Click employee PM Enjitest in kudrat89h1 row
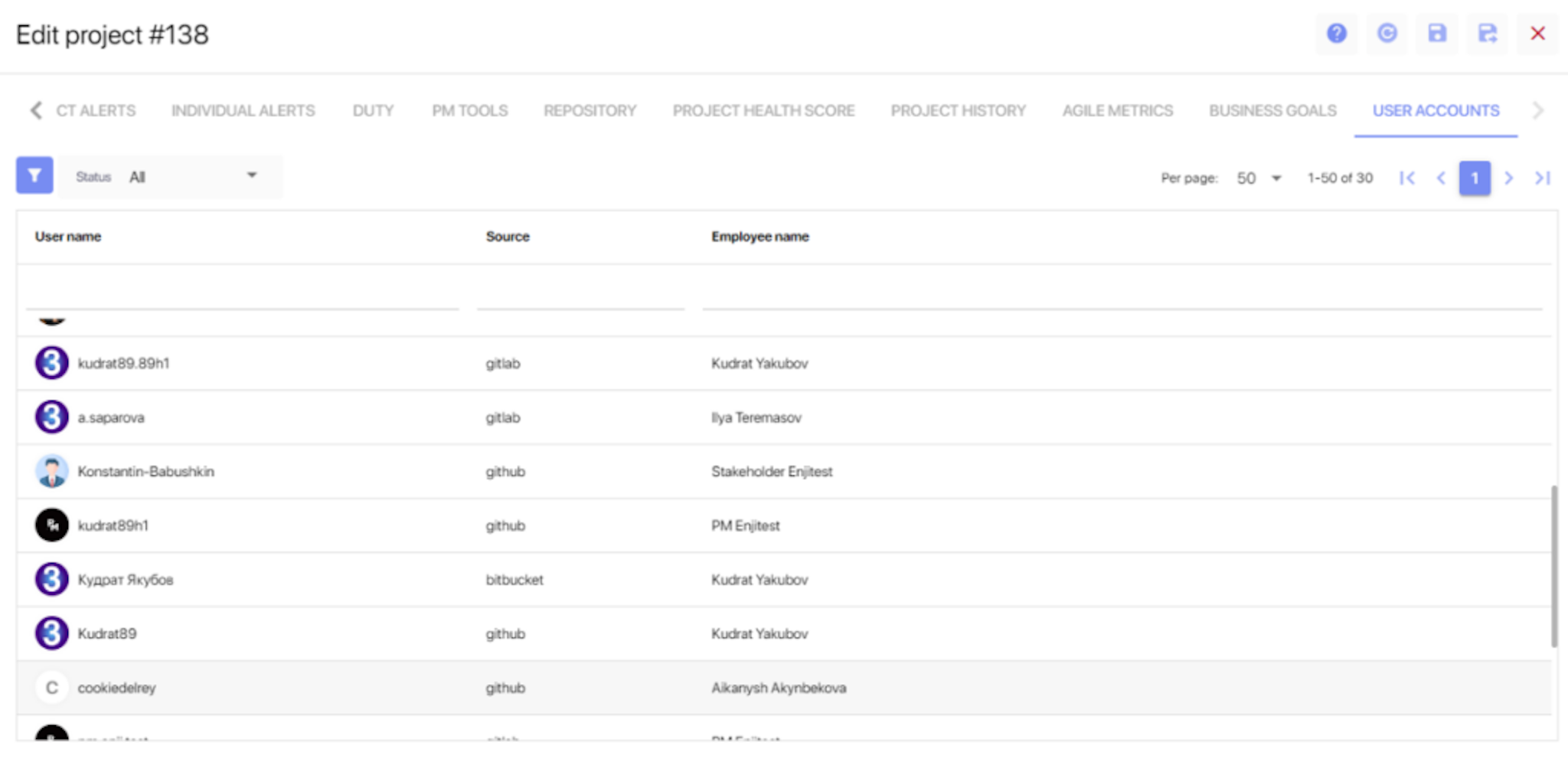This screenshot has width=1568, height=778. 746,525
